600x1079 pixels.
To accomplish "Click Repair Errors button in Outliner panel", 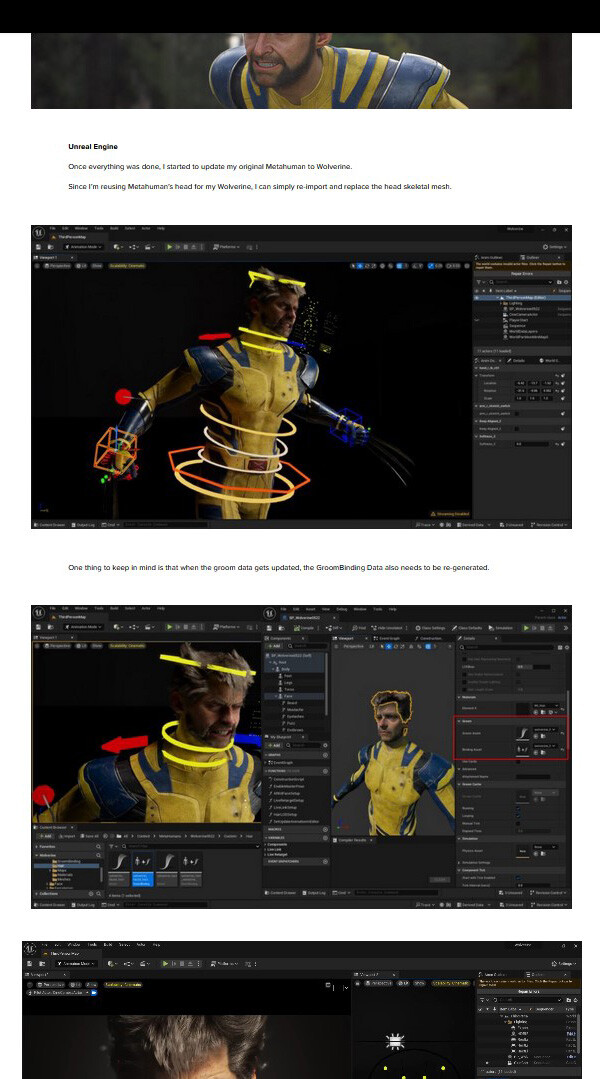I will pos(522,274).
